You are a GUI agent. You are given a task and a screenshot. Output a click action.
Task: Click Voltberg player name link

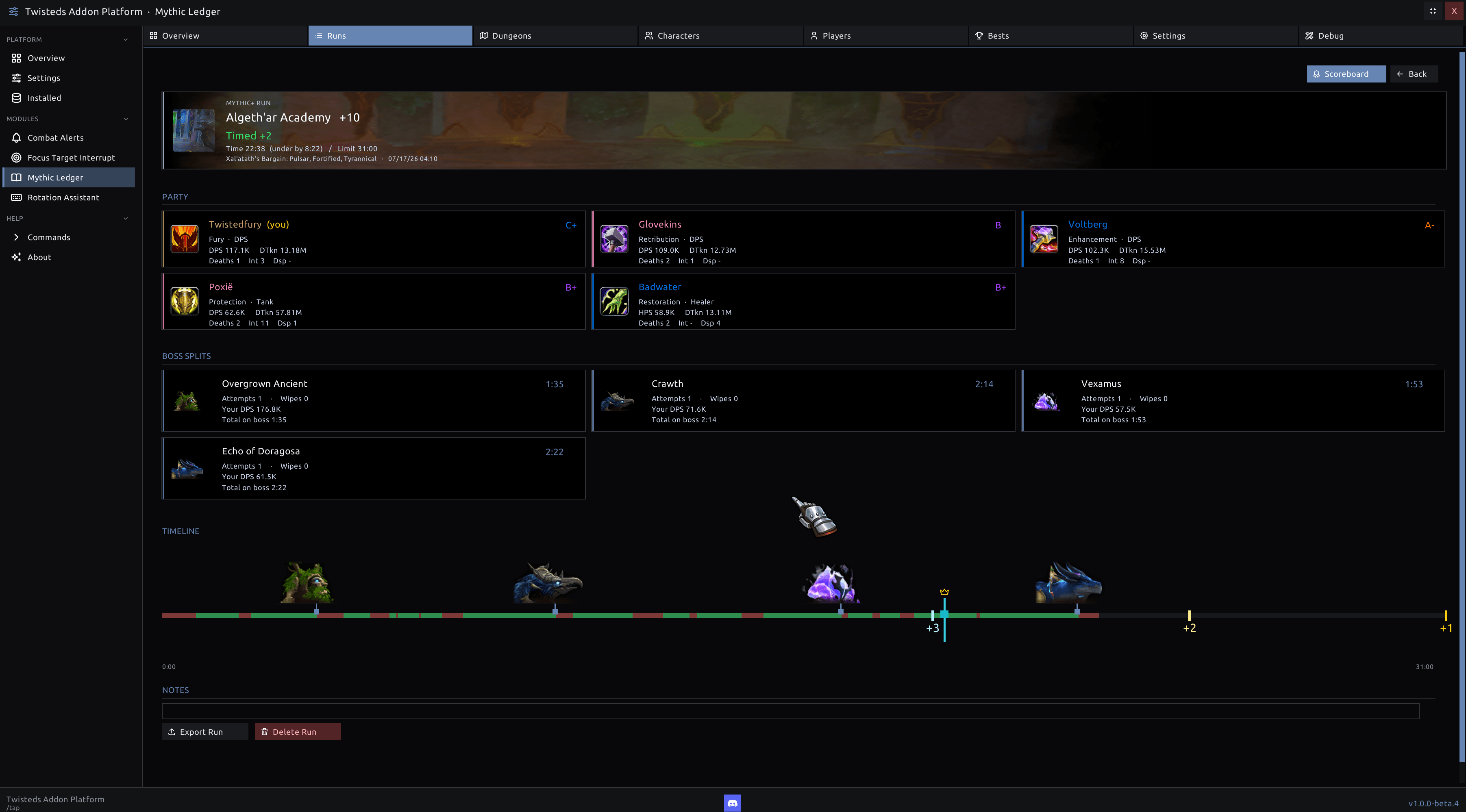tap(1088, 224)
